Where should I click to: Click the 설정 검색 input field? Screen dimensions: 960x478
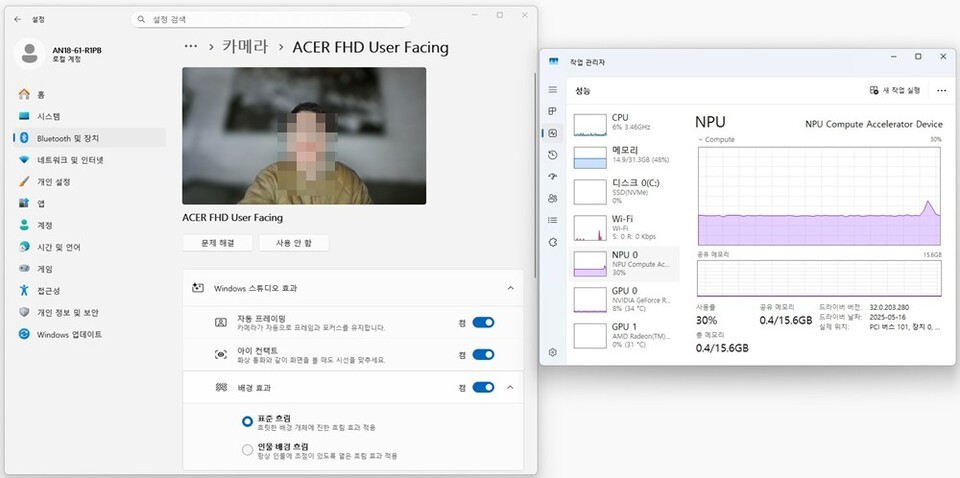point(271,20)
